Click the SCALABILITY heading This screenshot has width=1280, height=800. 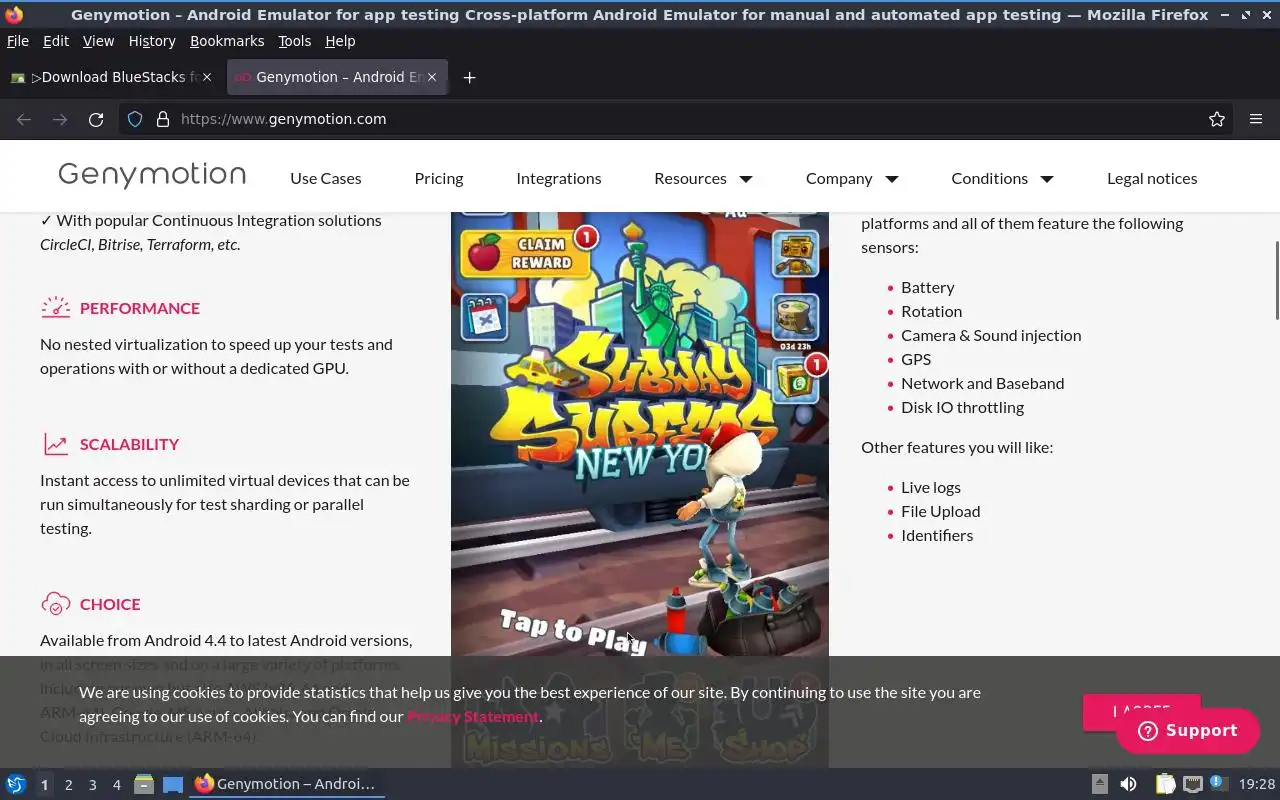[130, 444]
